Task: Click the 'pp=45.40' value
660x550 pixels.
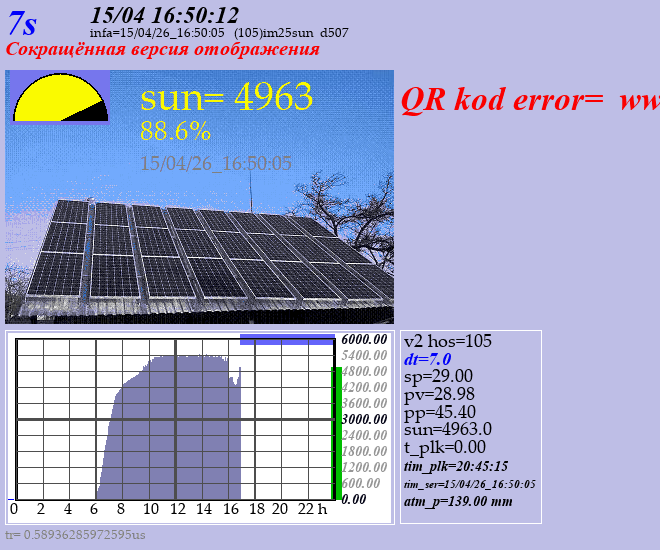Action: click(439, 411)
